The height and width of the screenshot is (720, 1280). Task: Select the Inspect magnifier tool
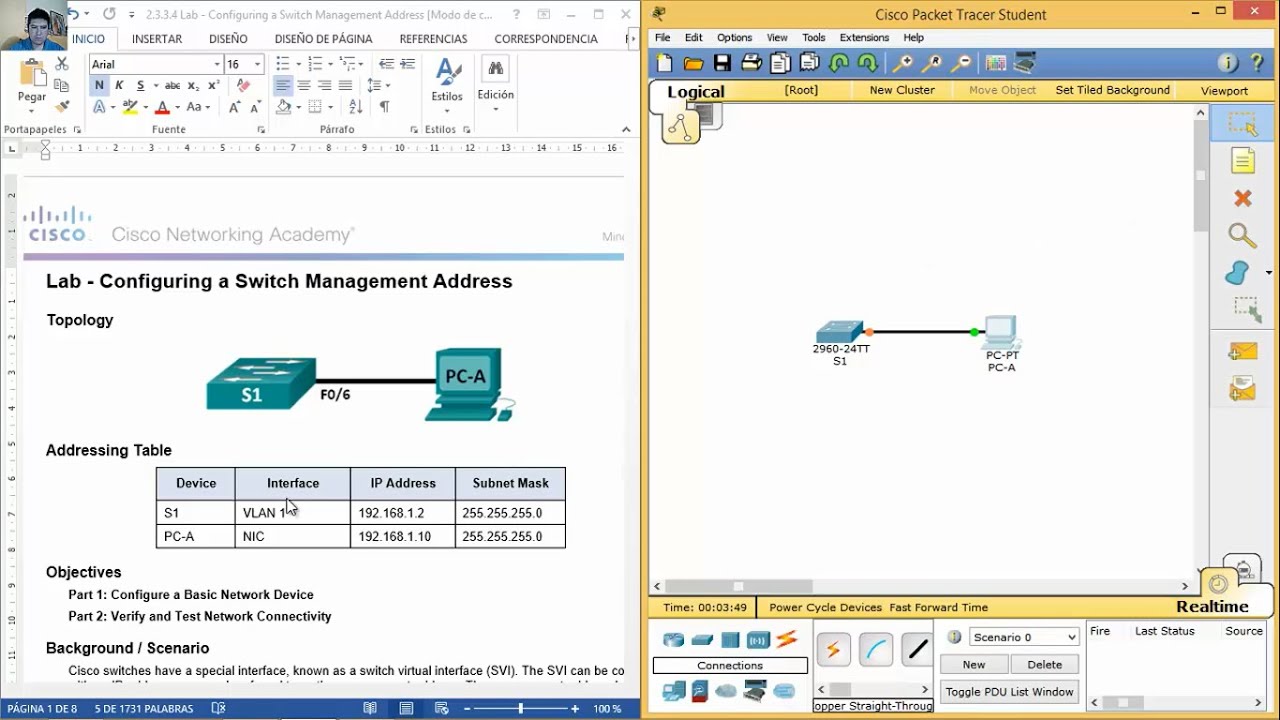(1243, 236)
